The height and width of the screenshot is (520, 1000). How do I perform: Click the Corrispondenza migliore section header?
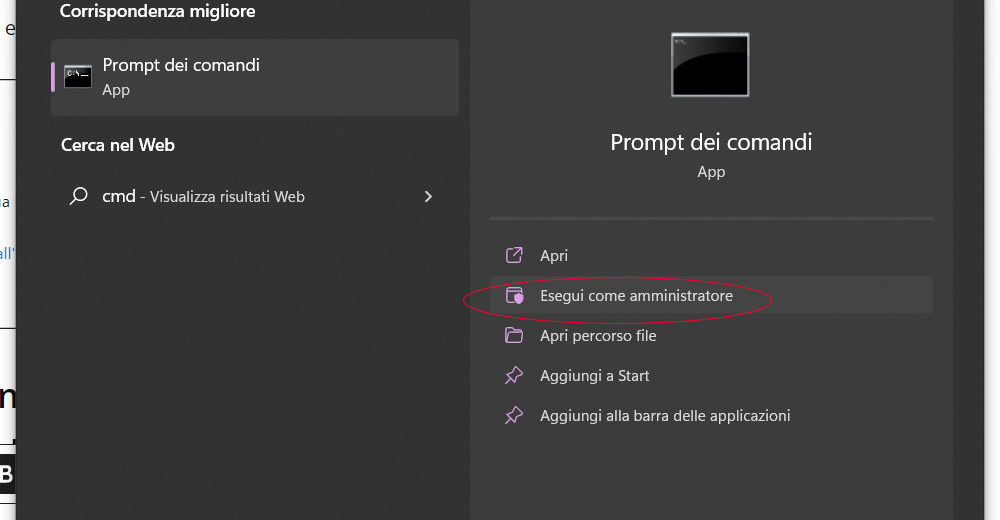(x=158, y=12)
